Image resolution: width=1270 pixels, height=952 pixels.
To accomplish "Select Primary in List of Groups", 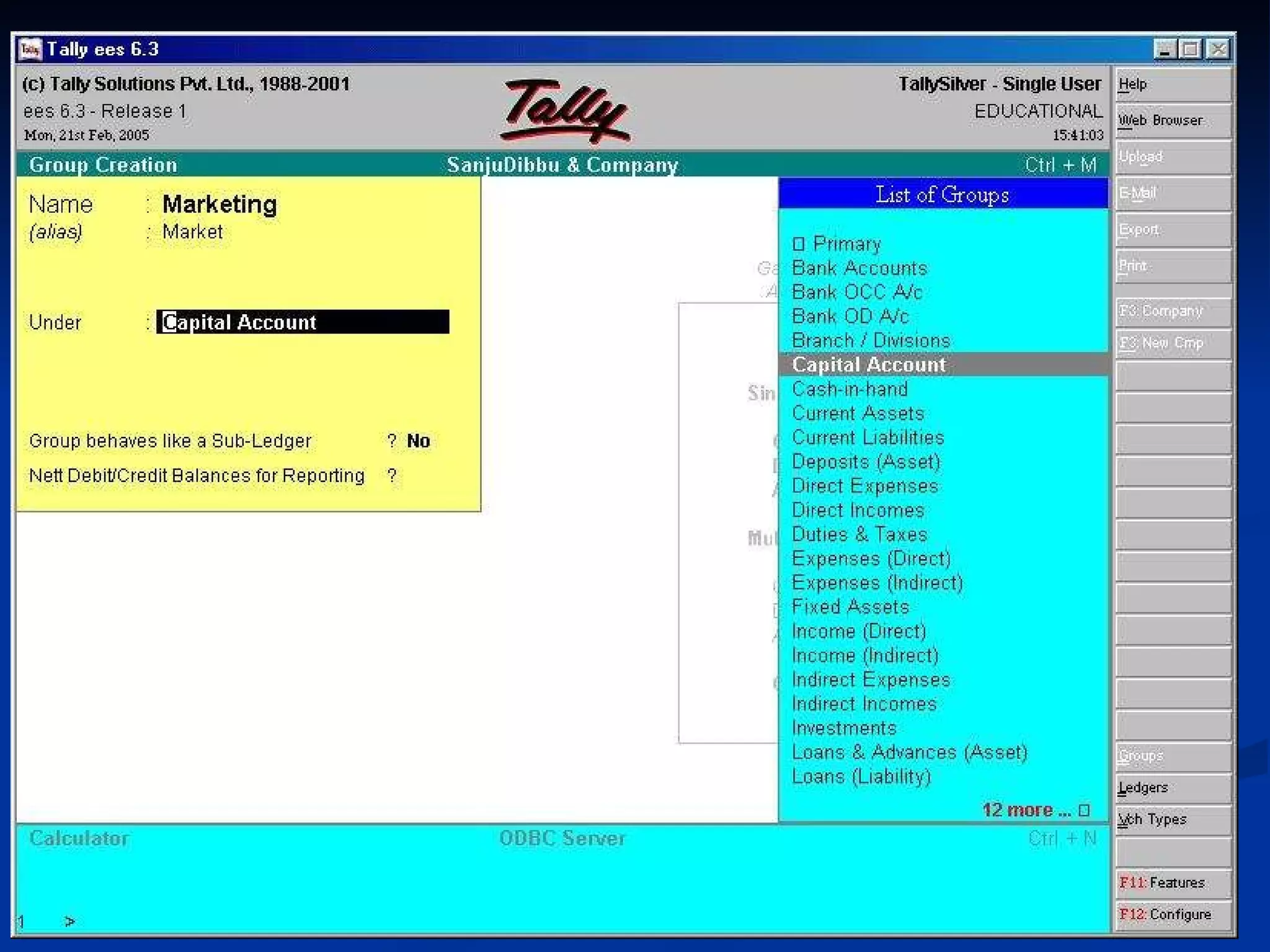I will (846, 244).
